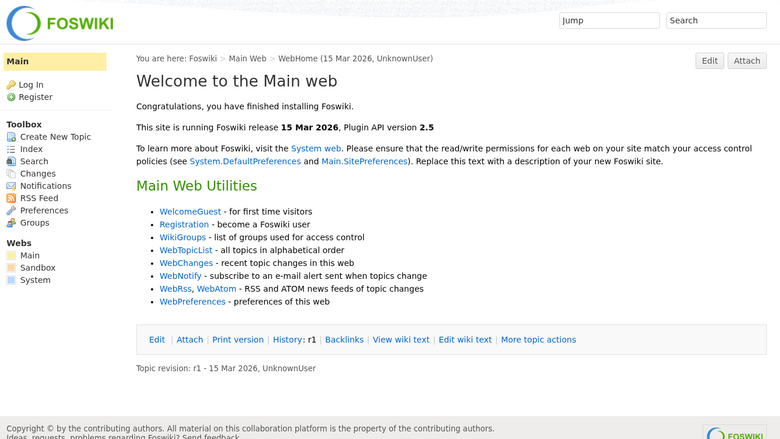Open the History link

tap(287, 340)
